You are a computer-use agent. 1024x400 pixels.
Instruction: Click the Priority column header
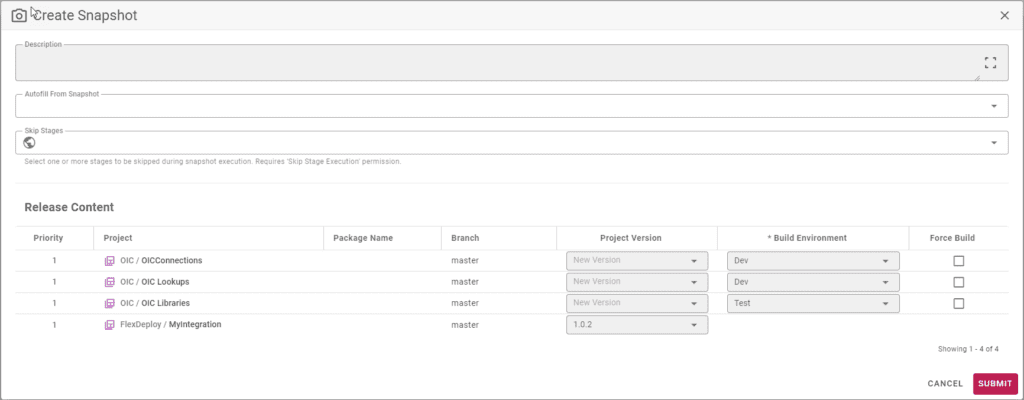[x=48, y=238]
